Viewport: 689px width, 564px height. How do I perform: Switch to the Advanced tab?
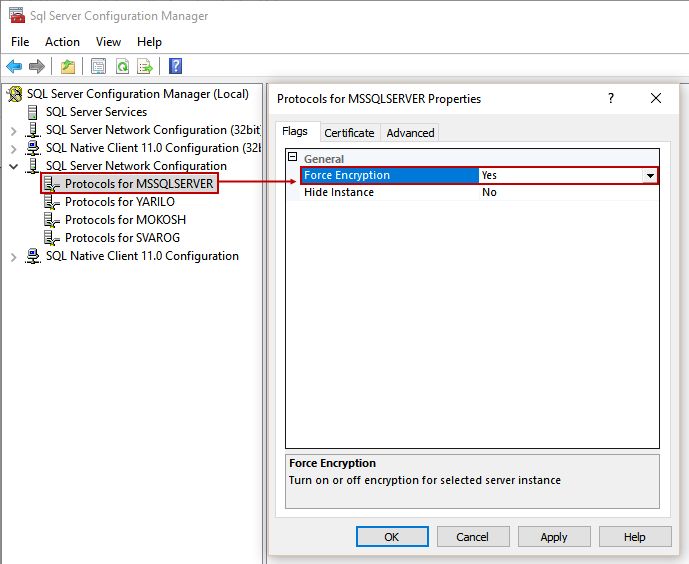(x=410, y=133)
